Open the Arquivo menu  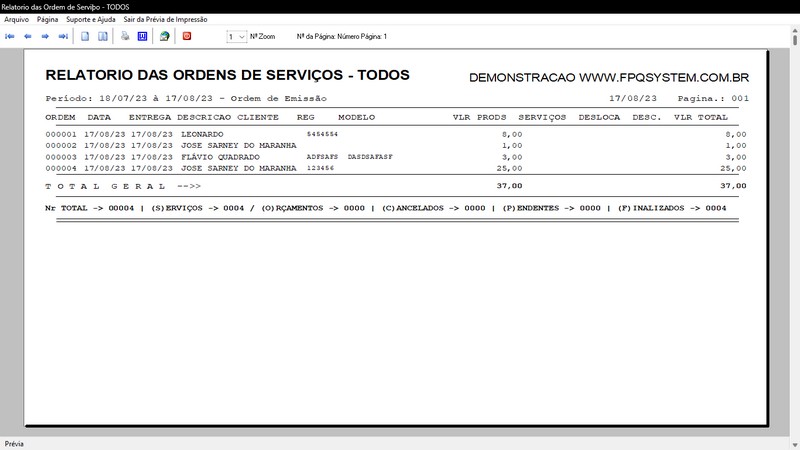[16, 19]
